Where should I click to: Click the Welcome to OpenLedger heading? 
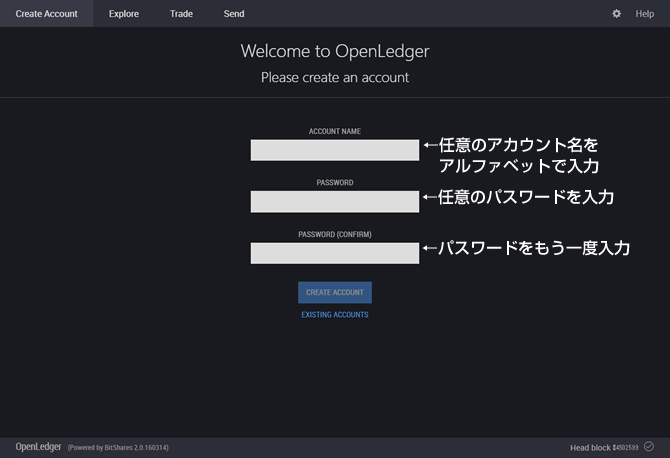(x=334, y=51)
